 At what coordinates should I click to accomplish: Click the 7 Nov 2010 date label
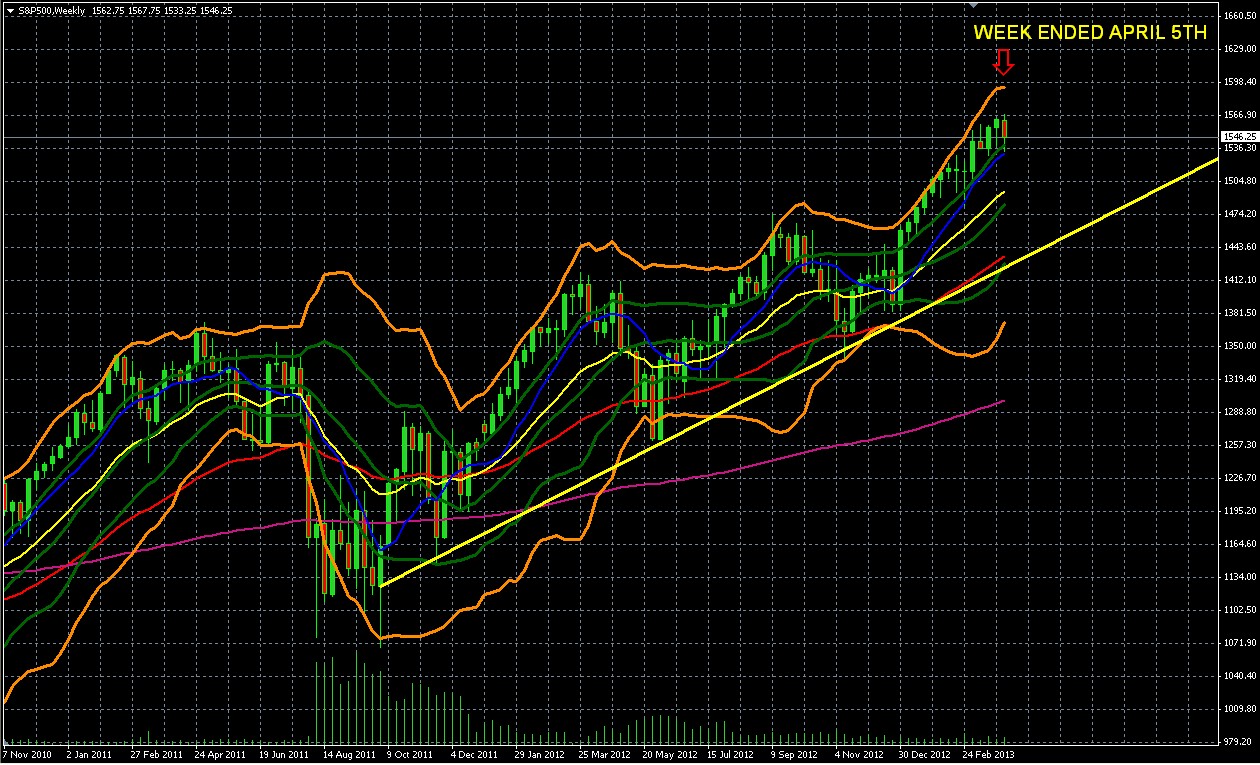(x=28, y=755)
